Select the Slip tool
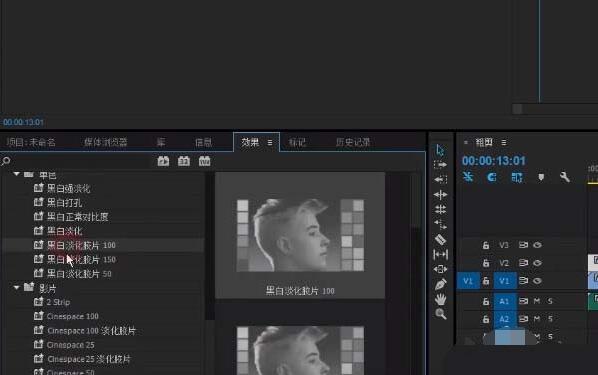598x375 pixels. tap(440, 254)
